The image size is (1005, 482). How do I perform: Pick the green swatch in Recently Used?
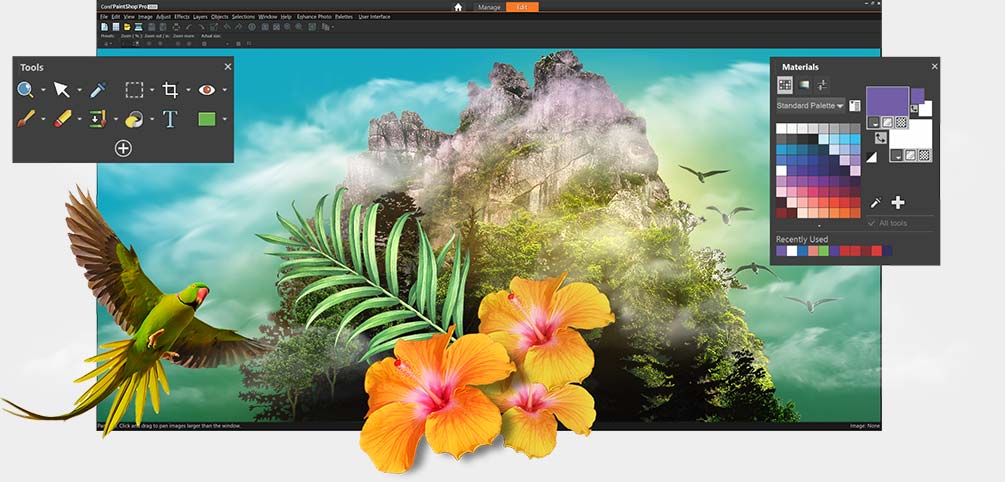[823, 251]
